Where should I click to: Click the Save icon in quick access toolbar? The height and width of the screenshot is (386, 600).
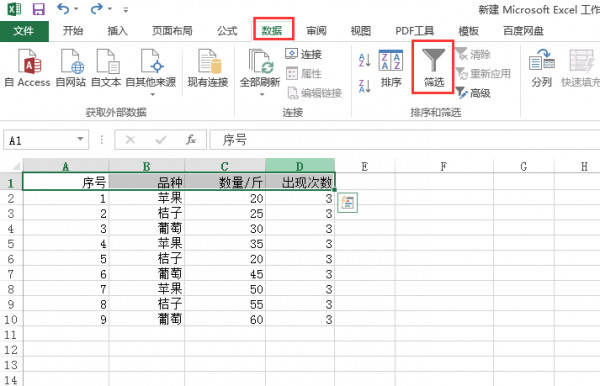click(x=39, y=9)
